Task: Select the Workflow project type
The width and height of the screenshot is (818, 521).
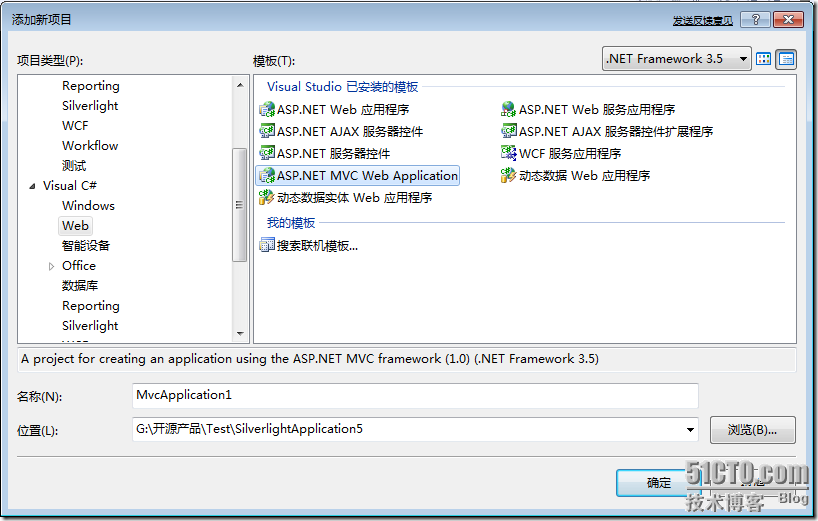Action: [90, 146]
